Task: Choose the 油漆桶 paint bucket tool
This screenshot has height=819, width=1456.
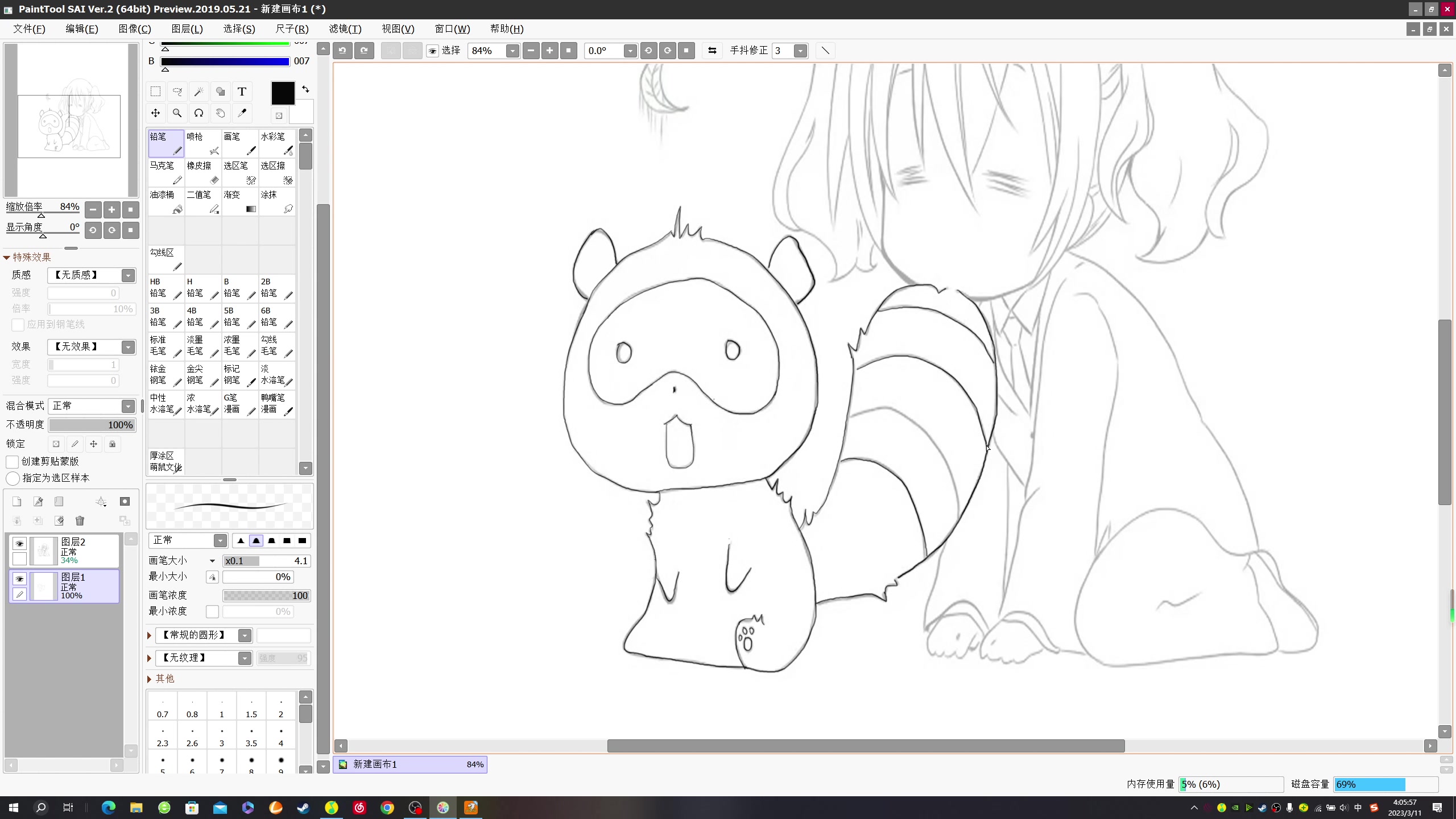Action: tap(166, 201)
